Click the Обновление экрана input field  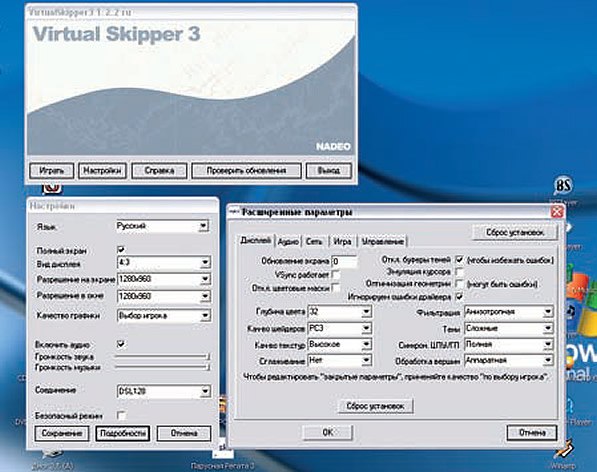coord(345,262)
